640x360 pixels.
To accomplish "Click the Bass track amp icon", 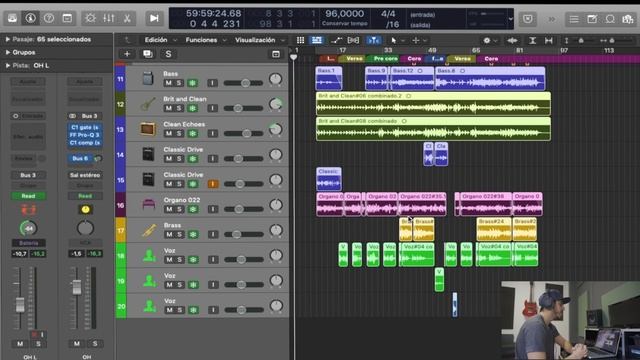I will [x=148, y=78].
